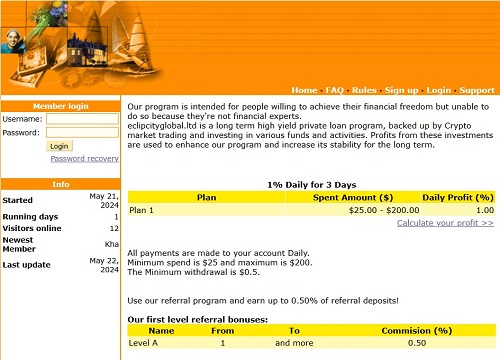Select Sign up in the navigation bar

(401, 90)
